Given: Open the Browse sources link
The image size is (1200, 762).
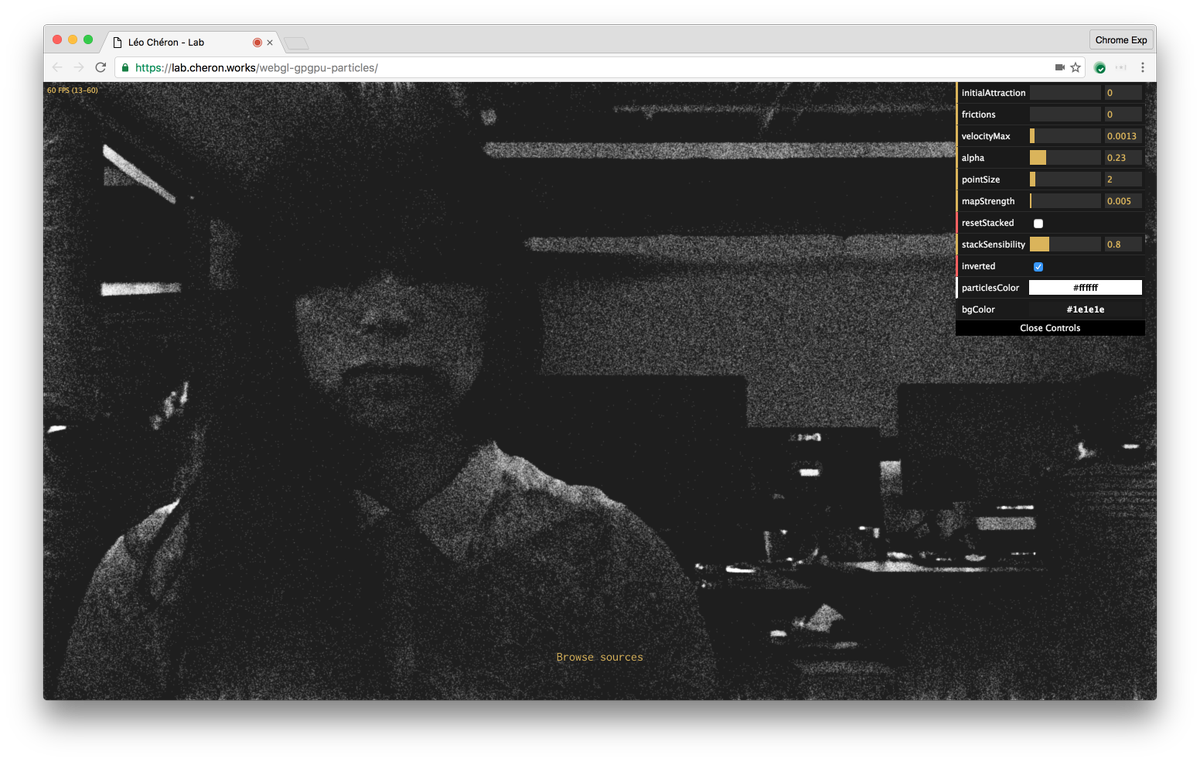Looking at the screenshot, I should click(600, 657).
